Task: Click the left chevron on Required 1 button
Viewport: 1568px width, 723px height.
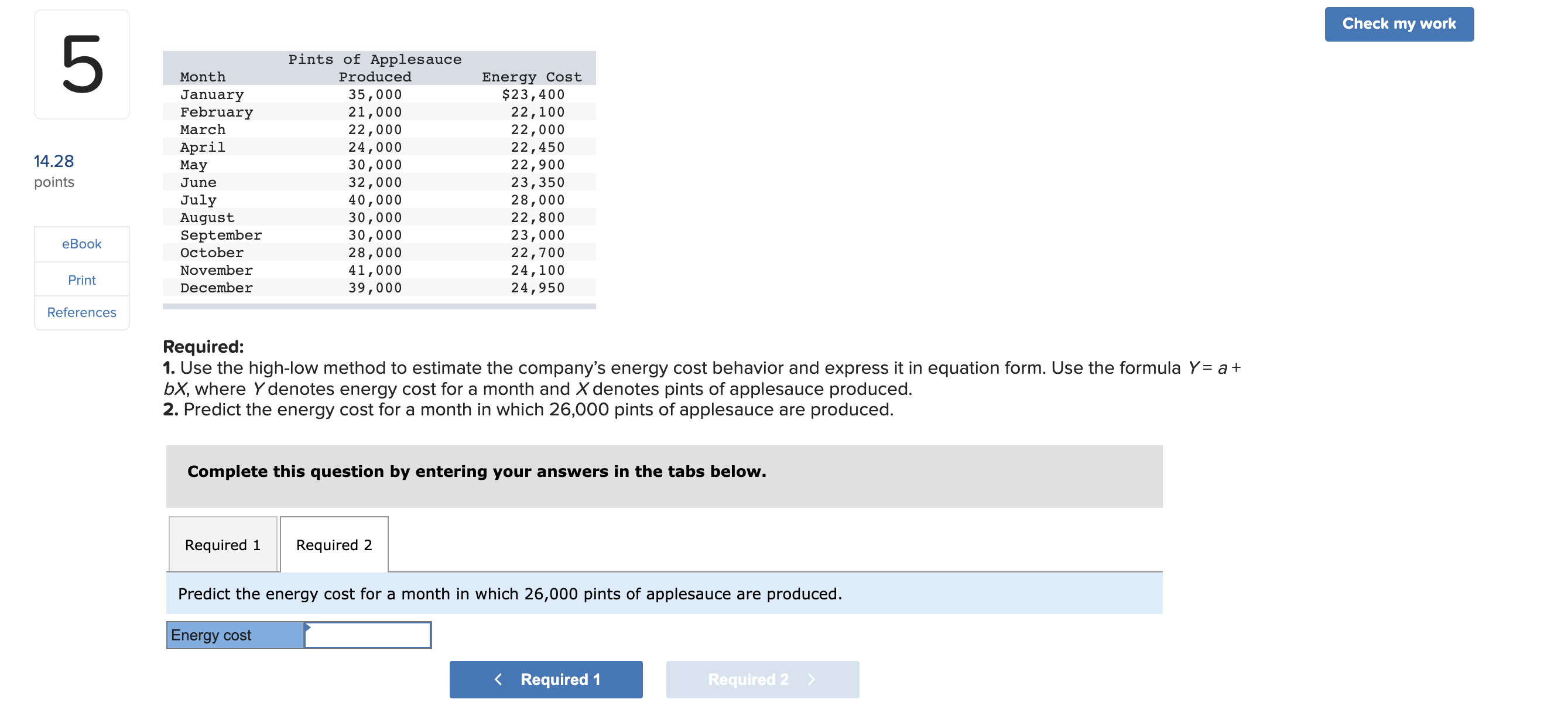Action: [x=498, y=678]
